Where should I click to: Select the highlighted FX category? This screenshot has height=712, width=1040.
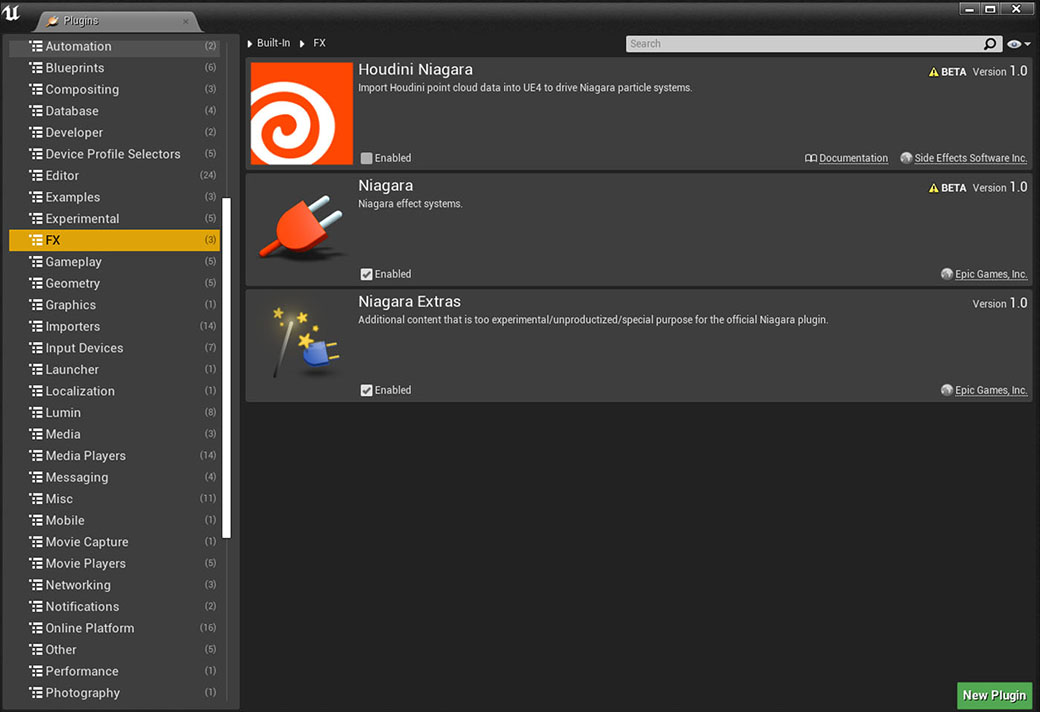[x=114, y=240]
